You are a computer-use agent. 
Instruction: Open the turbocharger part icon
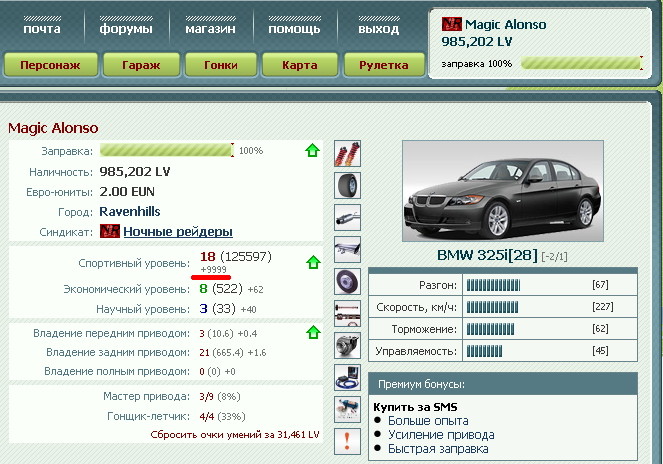pos(347,346)
